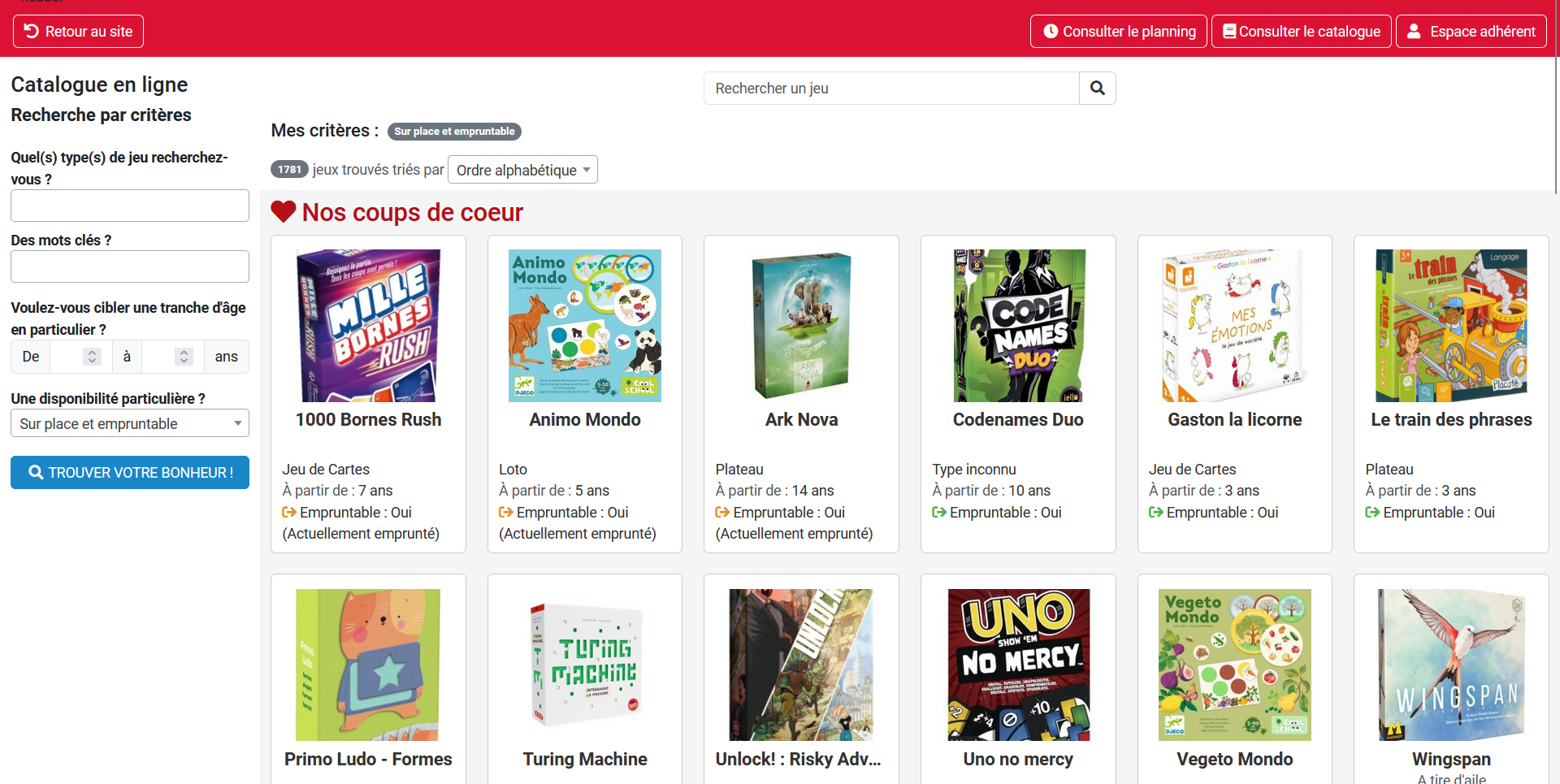Open Primo Ludo - Formes box image
This screenshot has width=1560, height=784.
368,665
